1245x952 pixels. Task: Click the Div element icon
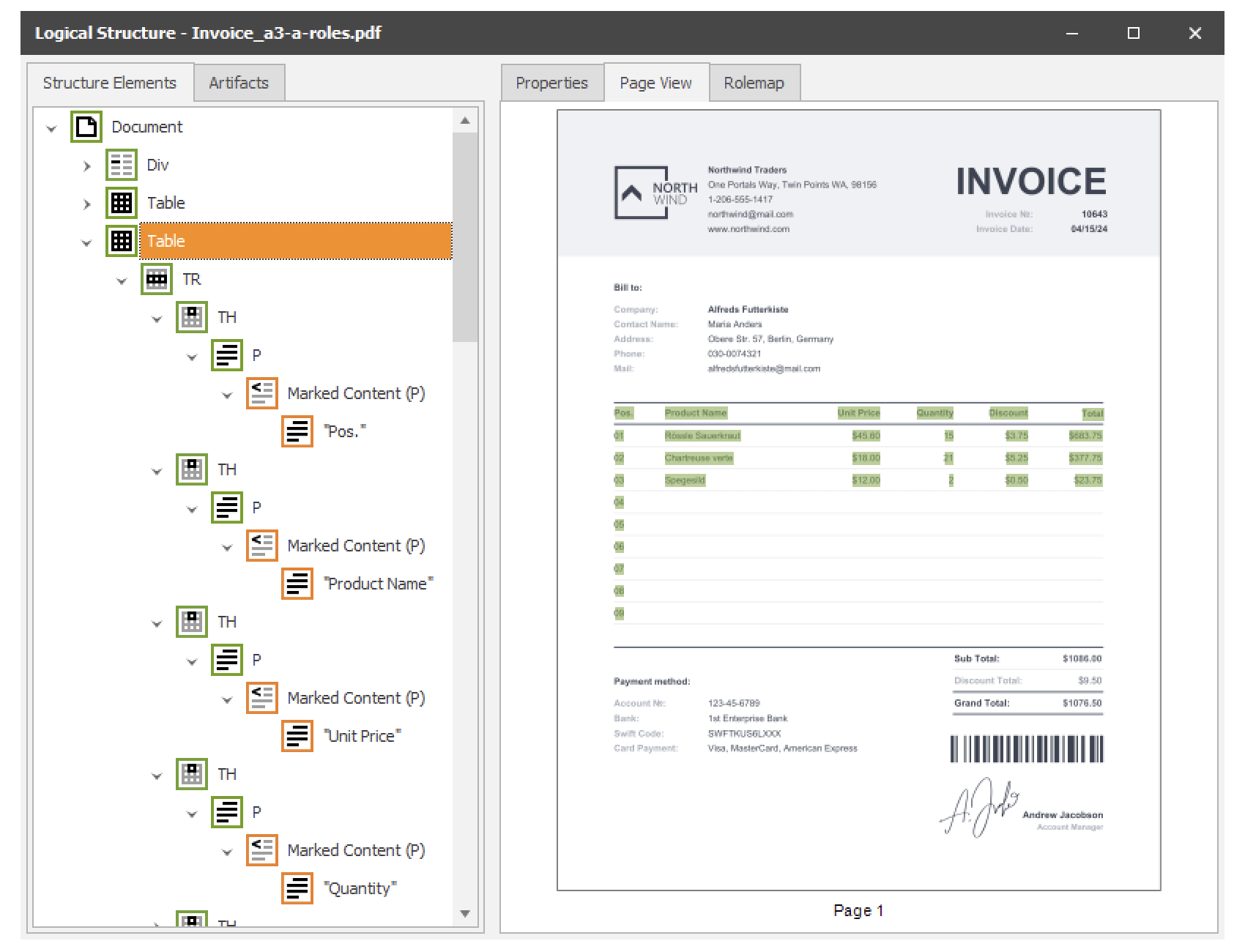(122, 165)
